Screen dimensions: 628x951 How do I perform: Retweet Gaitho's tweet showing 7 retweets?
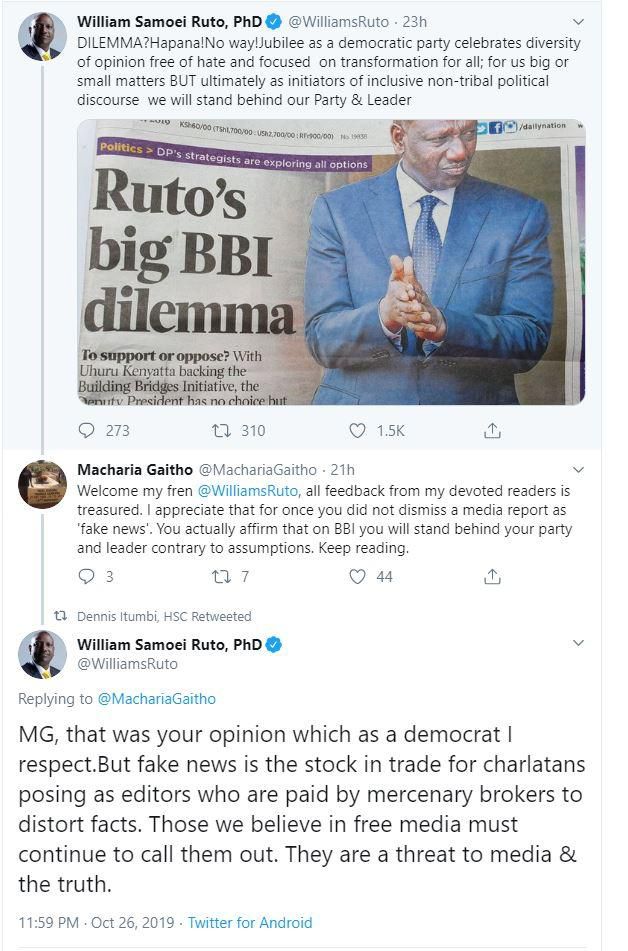click(x=224, y=577)
